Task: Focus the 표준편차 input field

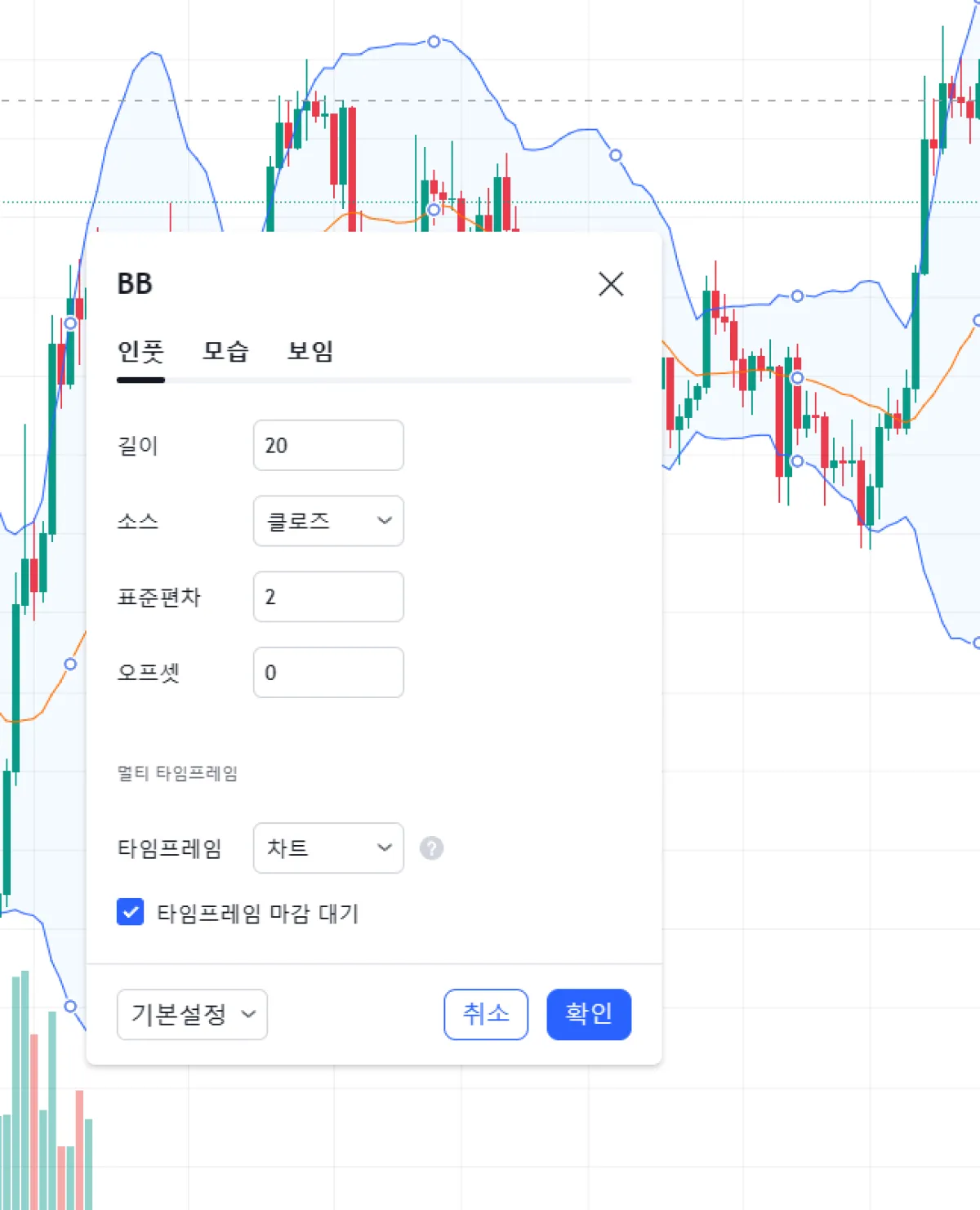Action: (x=328, y=597)
